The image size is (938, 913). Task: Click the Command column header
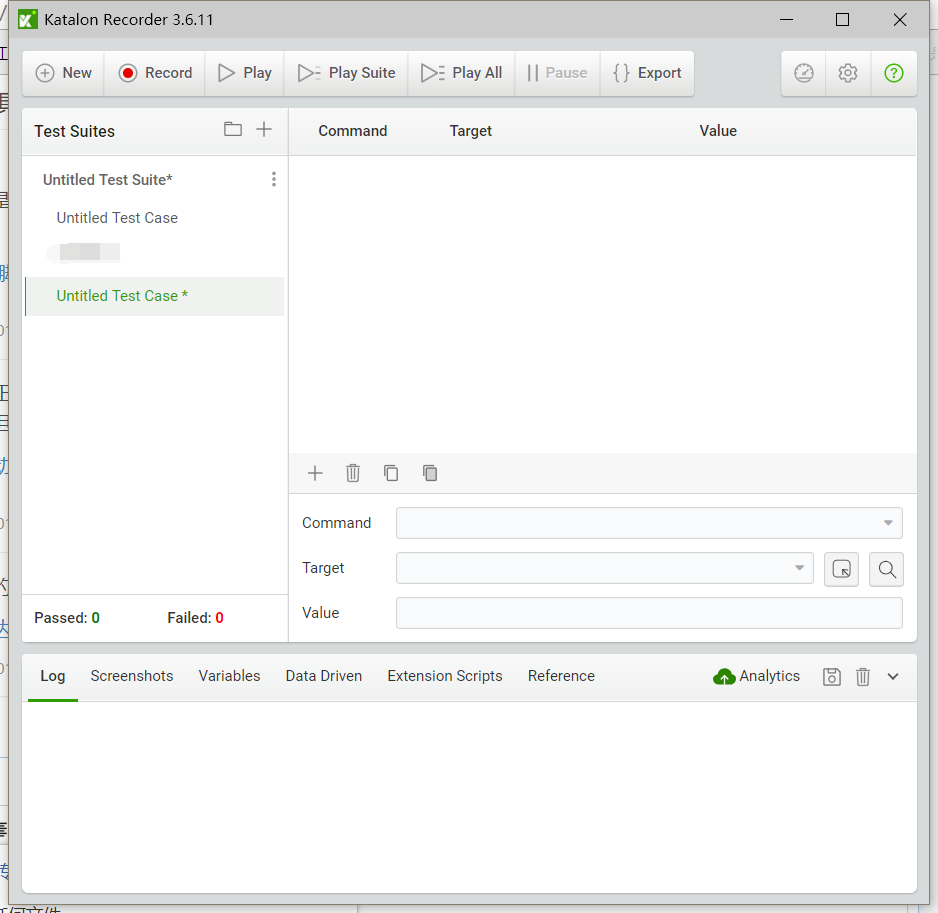[x=352, y=131]
